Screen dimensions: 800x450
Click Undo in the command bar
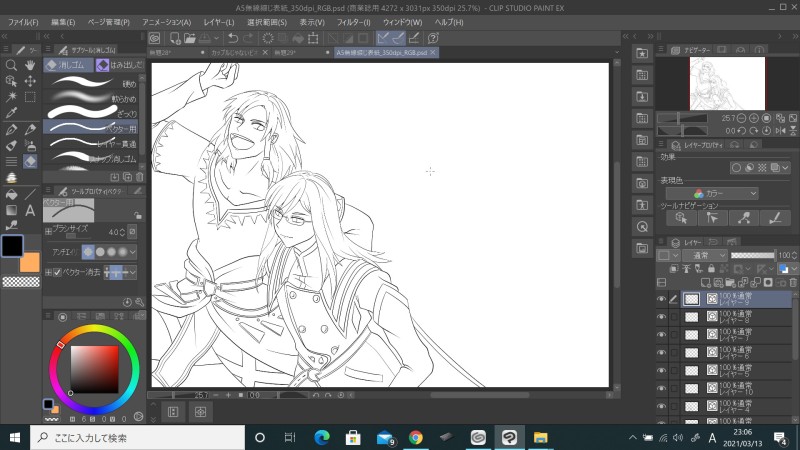click(x=233, y=38)
